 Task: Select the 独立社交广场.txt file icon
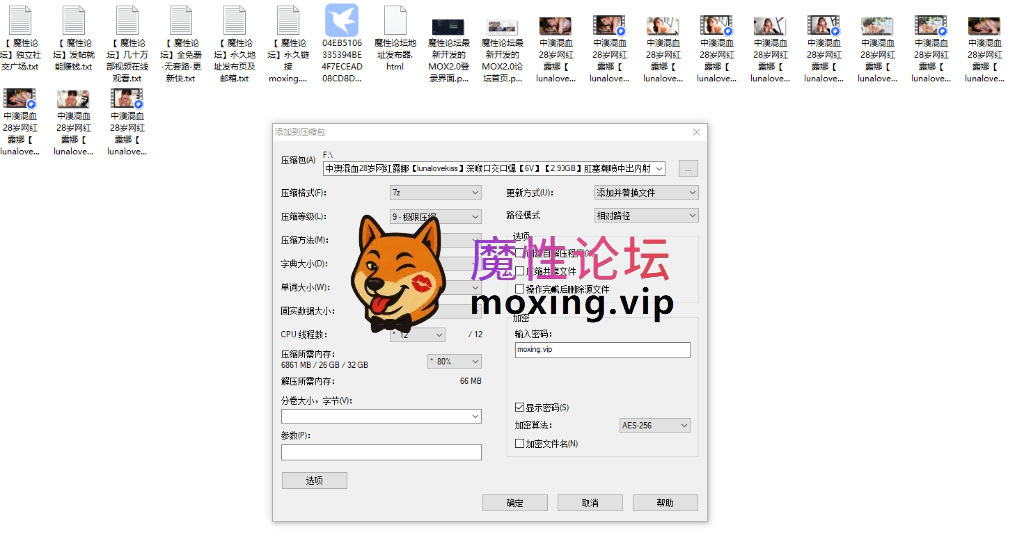click(x=20, y=20)
